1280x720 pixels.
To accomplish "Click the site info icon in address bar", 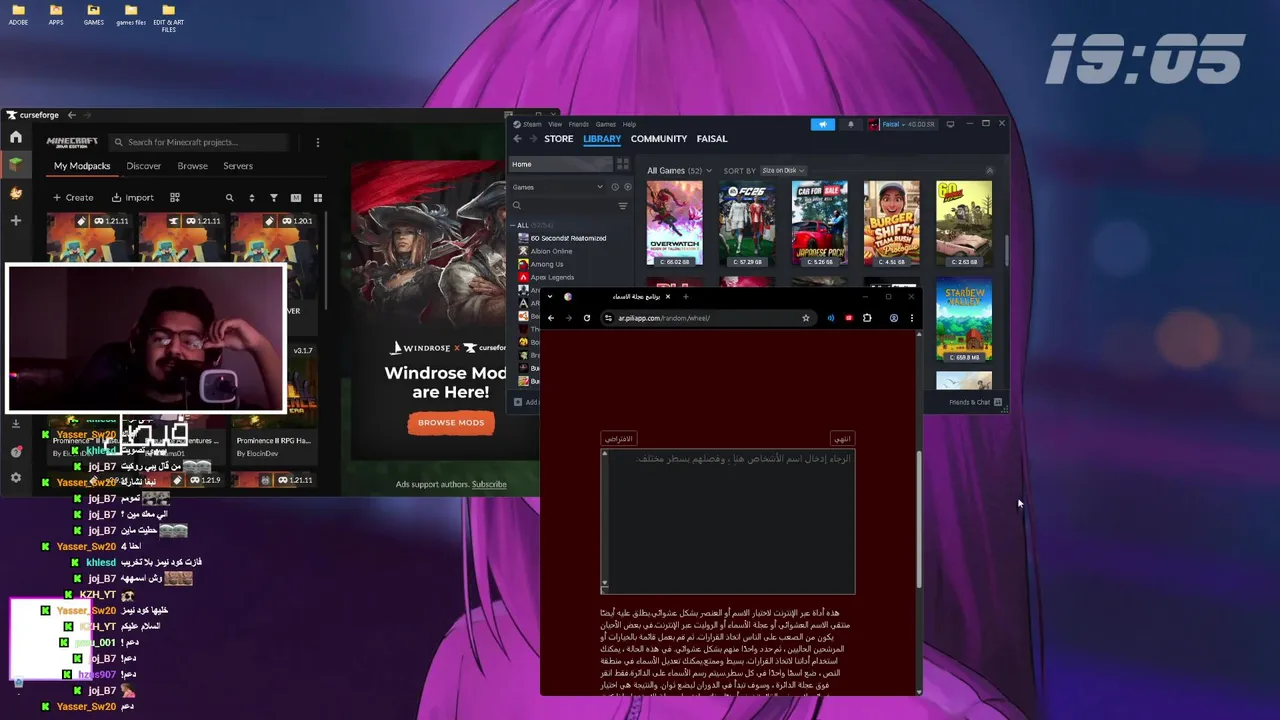I will click(x=608, y=318).
